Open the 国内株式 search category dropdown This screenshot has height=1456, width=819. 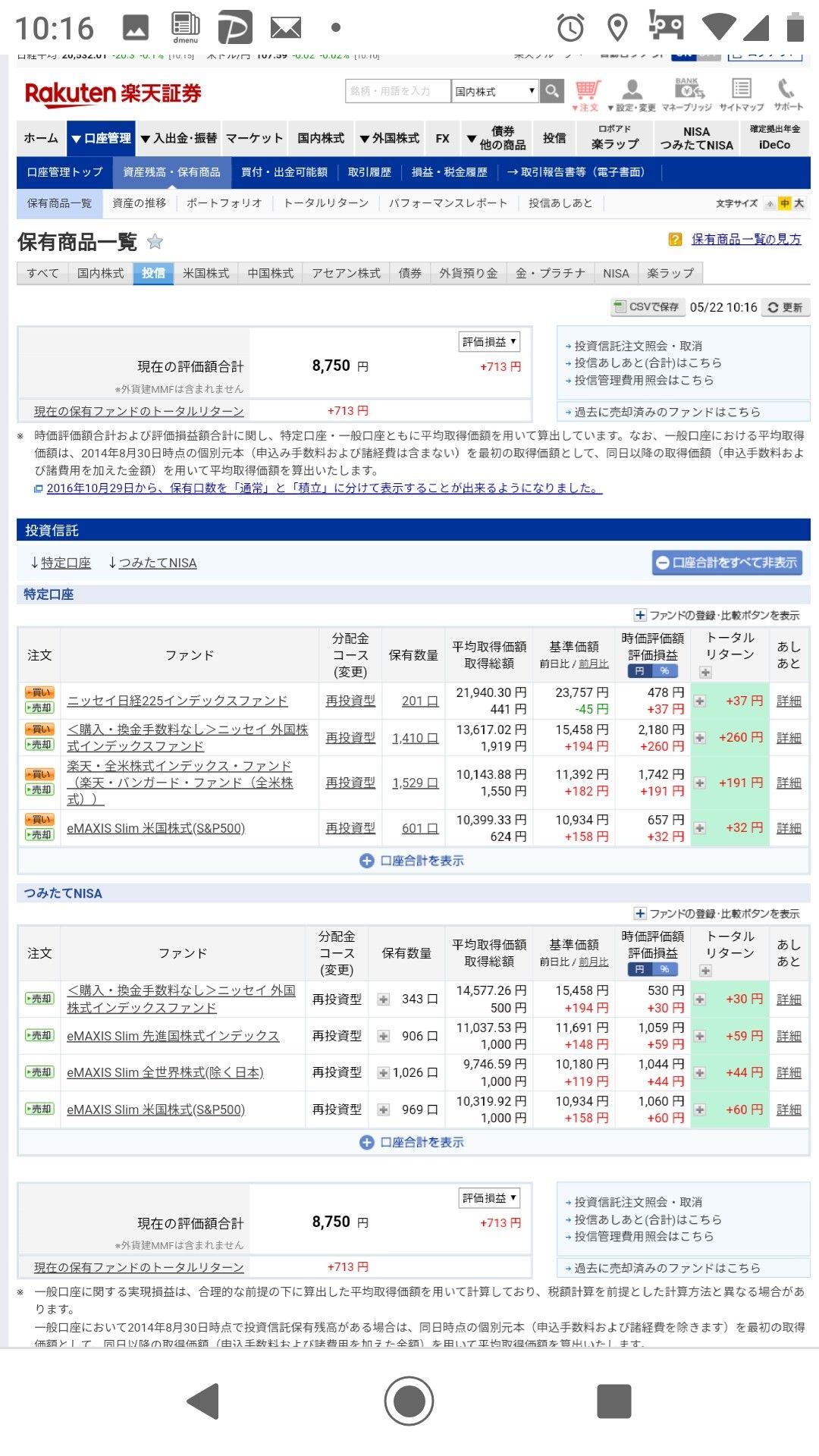(494, 91)
